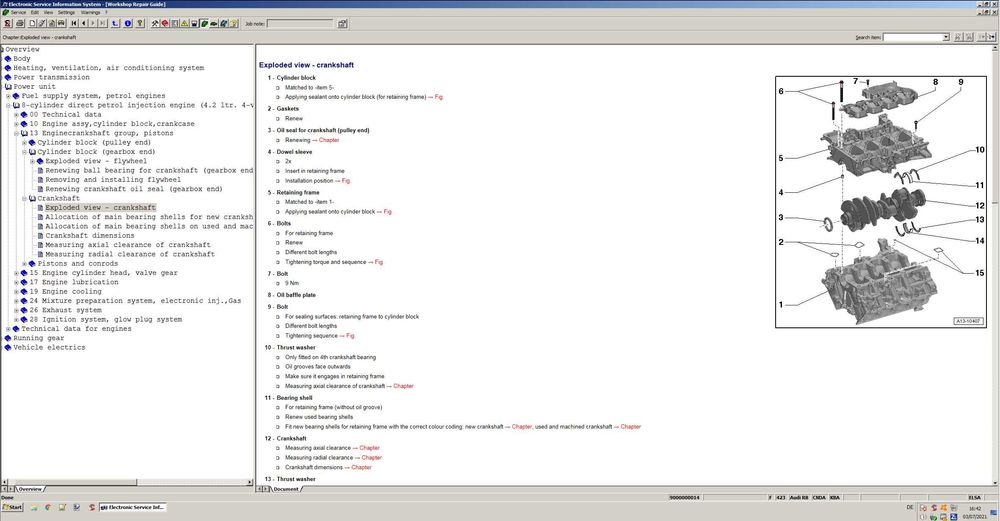Open the hammer and wrench repair icon
The image size is (1000, 521).
coord(155,24)
